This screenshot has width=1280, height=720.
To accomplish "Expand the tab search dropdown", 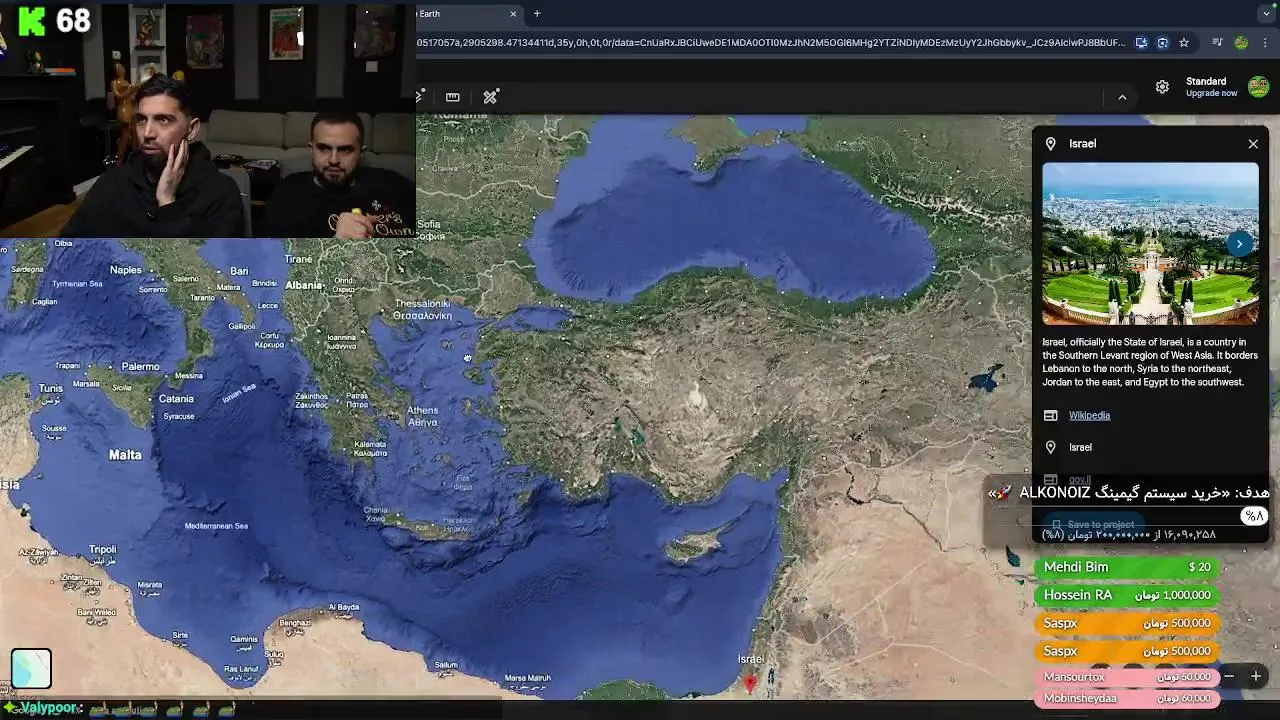I will [1267, 14].
